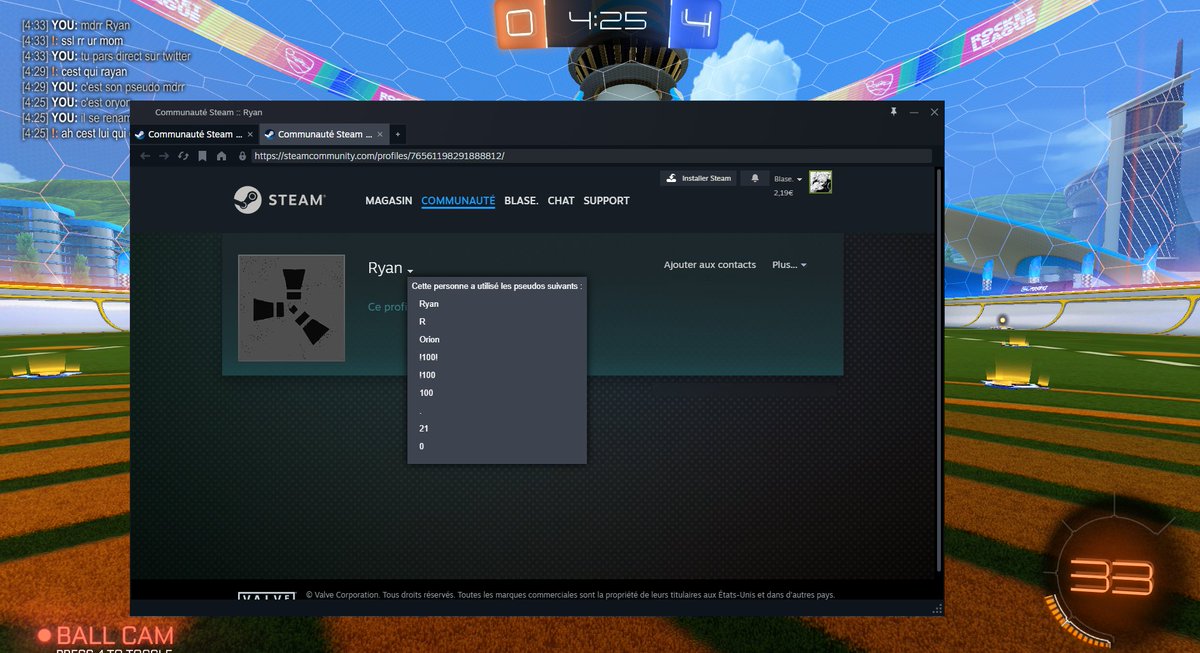Click the user avatar in Steam header
The height and width of the screenshot is (653, 1200).
click(x=821, y=182)
